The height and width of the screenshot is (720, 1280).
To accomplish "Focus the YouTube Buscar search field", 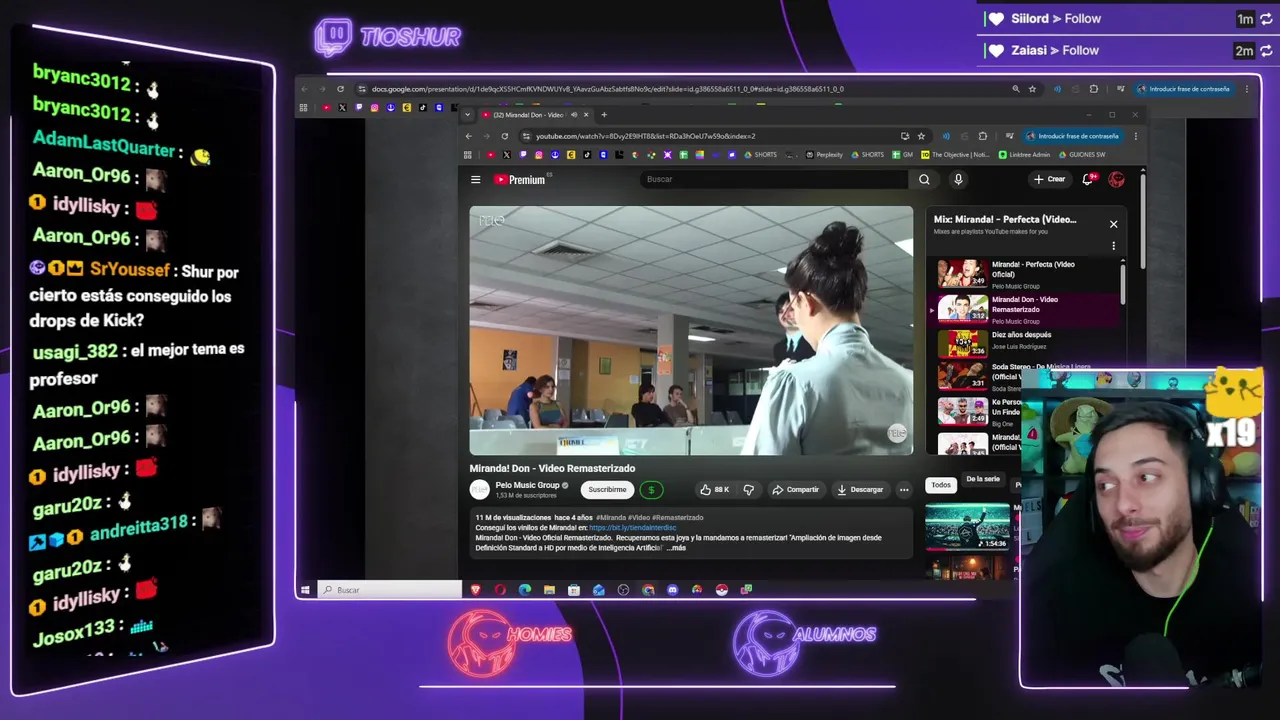I will point(775,180).
